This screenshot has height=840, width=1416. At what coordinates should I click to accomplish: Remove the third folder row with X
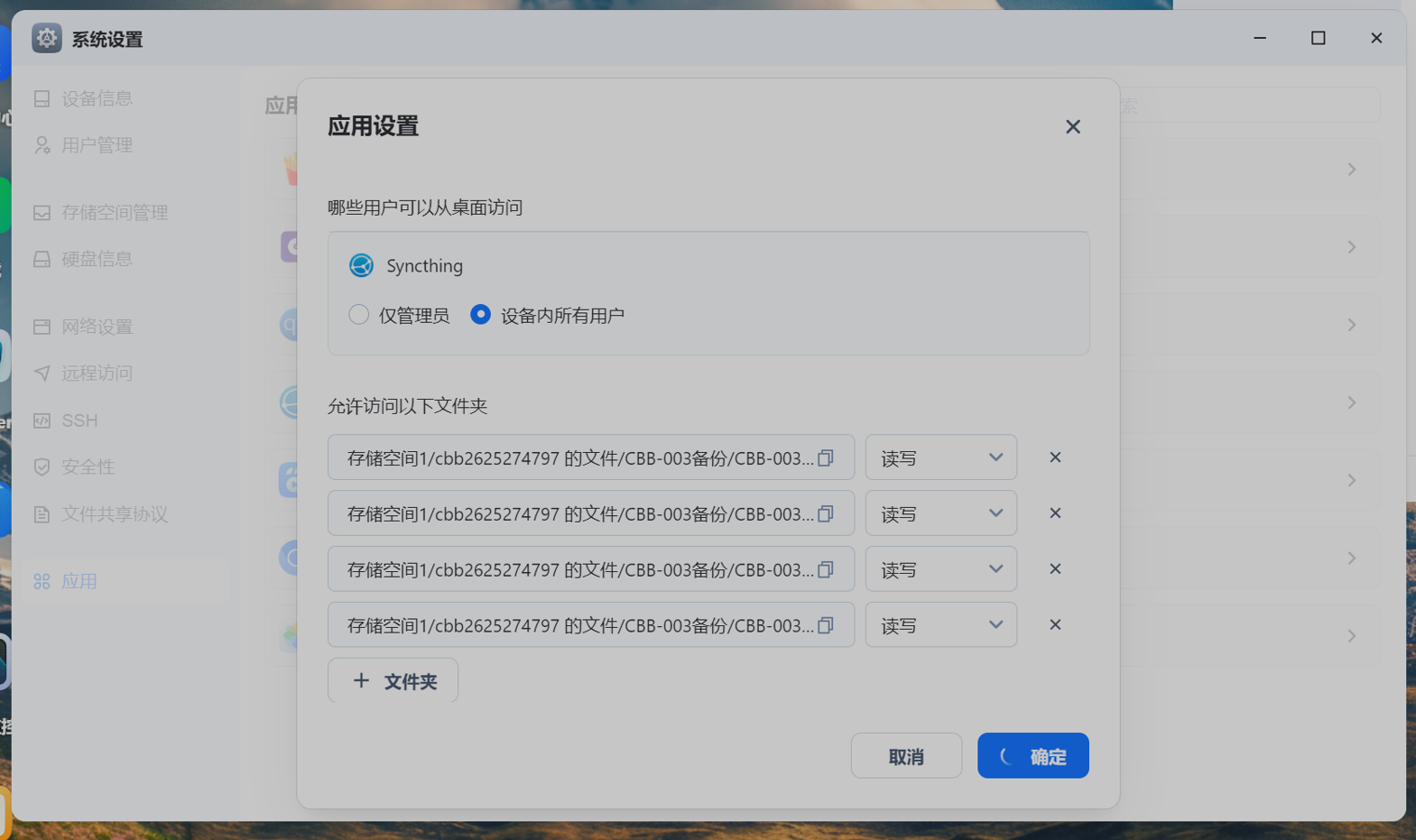1055,569
